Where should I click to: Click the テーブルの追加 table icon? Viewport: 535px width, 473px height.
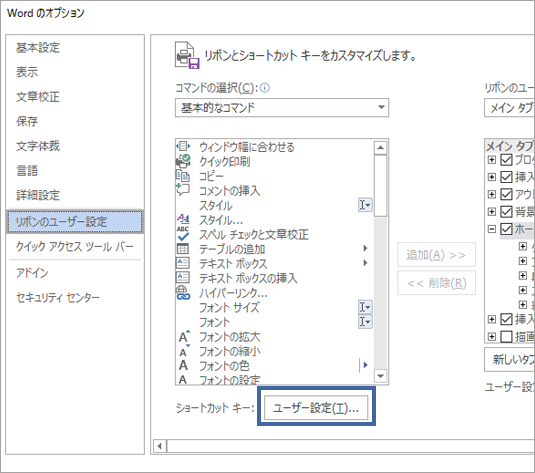[x=183, y=248]
